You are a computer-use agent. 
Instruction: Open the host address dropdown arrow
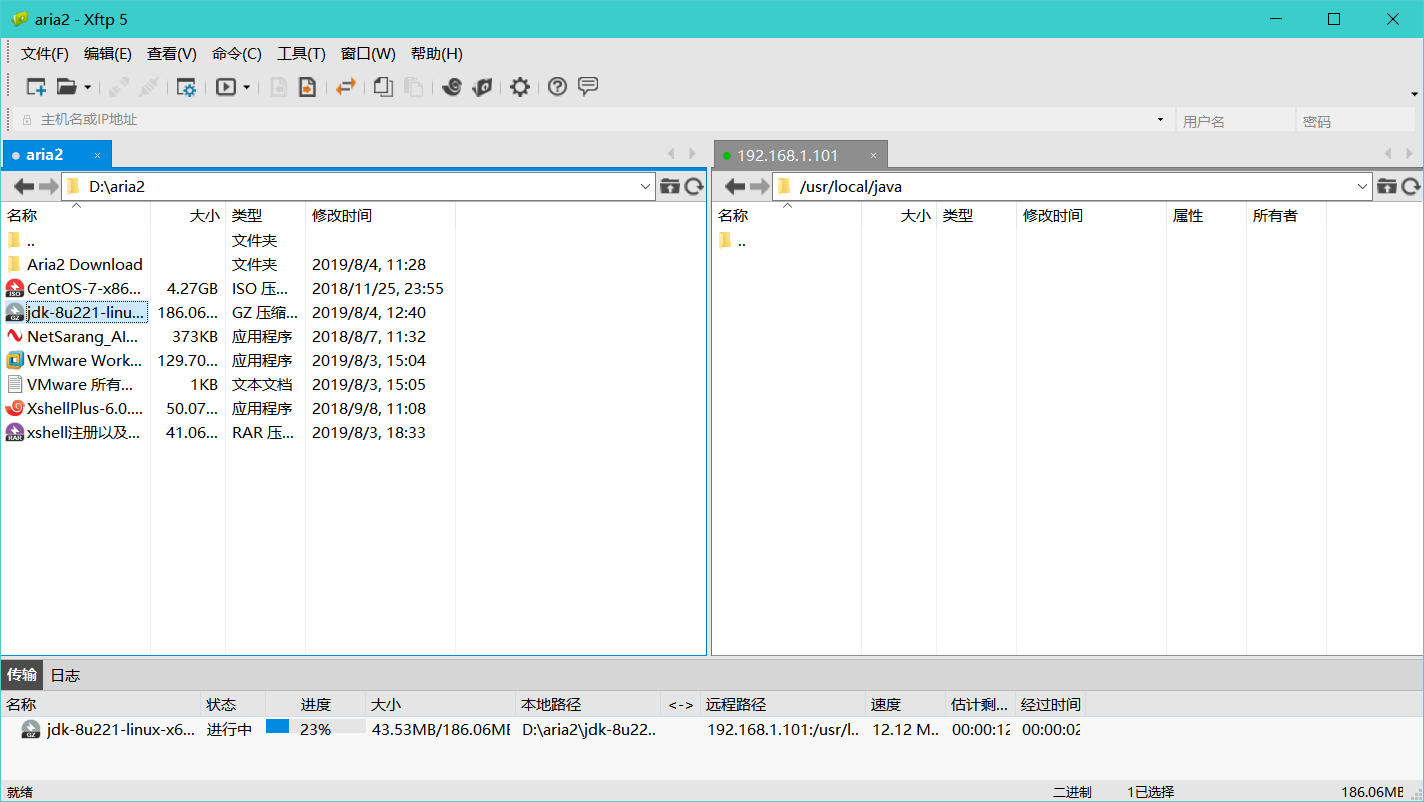(x=1160, y=120)
